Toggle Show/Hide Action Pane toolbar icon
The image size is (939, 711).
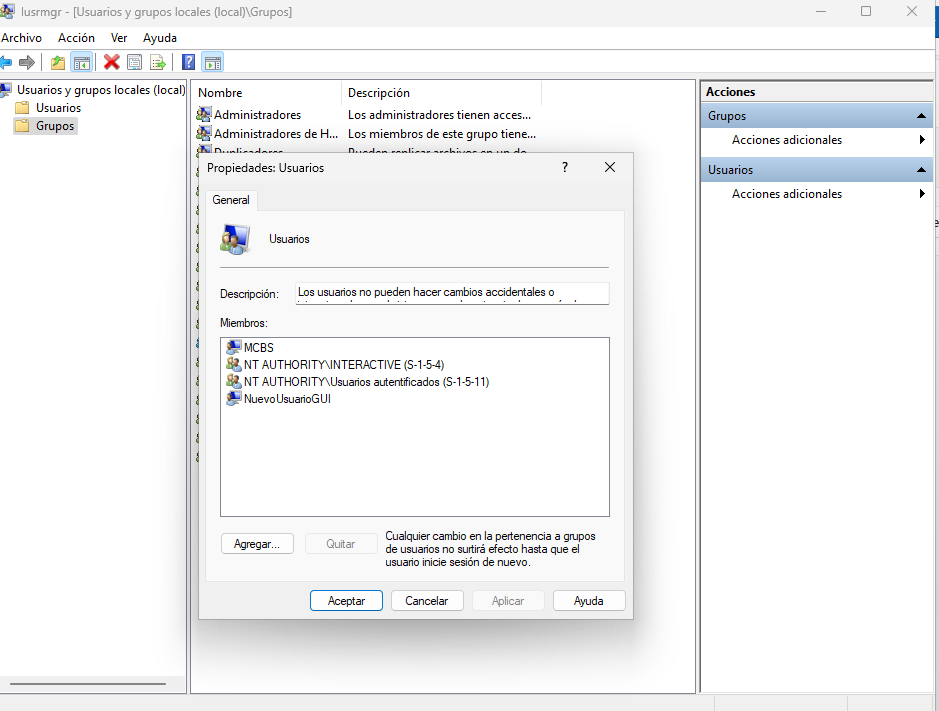click(x=212, y=62)
